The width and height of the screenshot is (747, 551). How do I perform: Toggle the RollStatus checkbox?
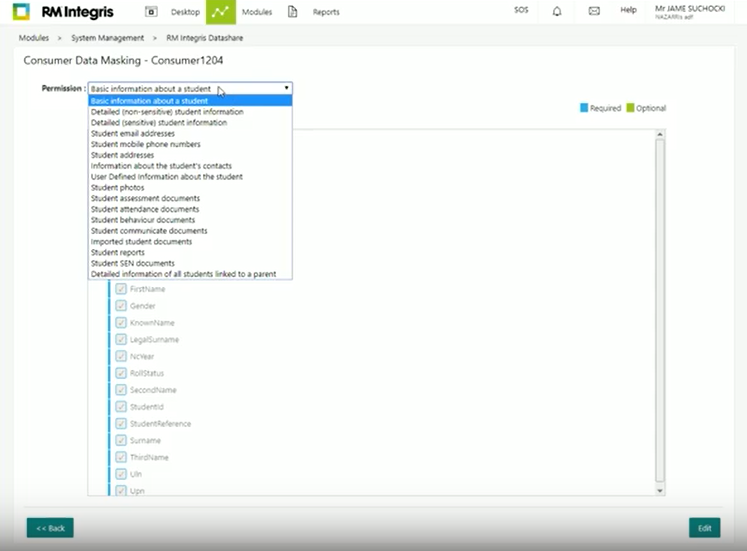[x=121, y=373]
